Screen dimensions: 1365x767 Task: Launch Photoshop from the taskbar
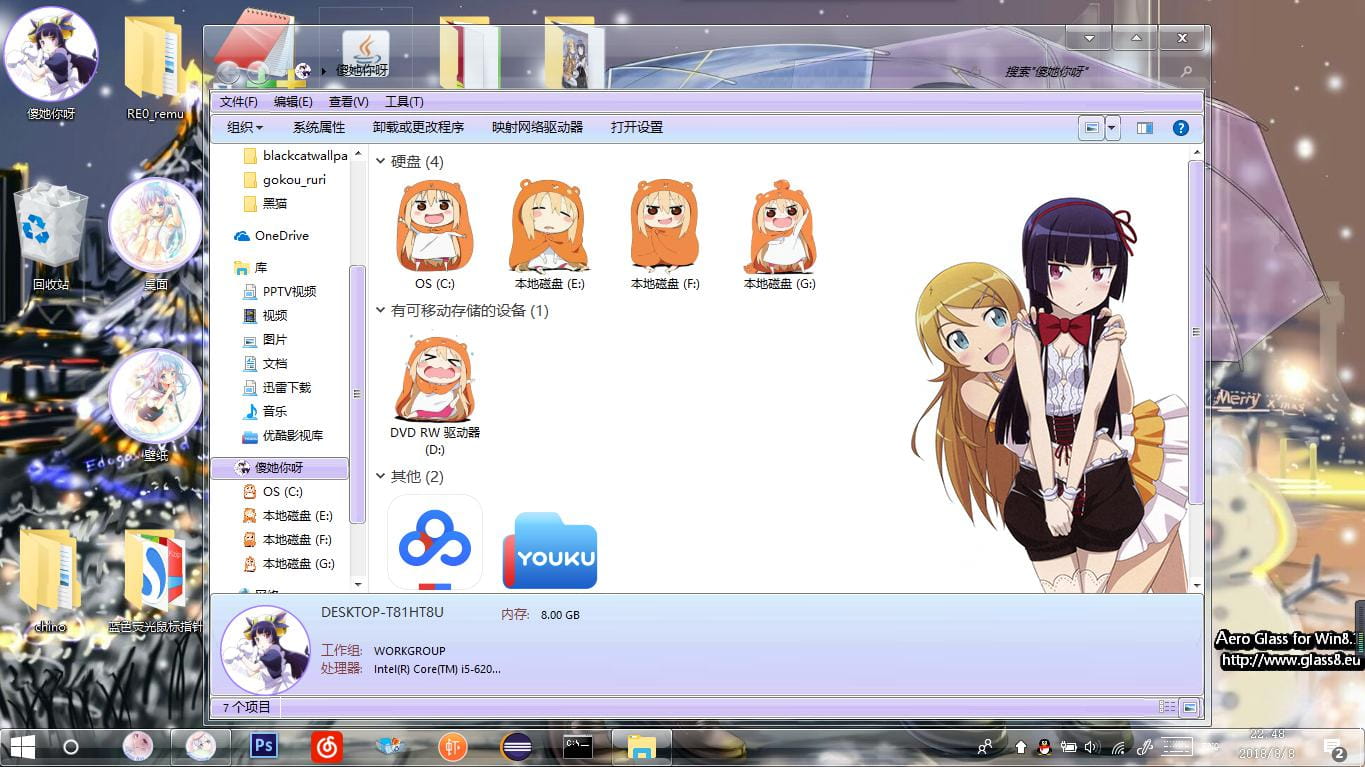[263, 746]
